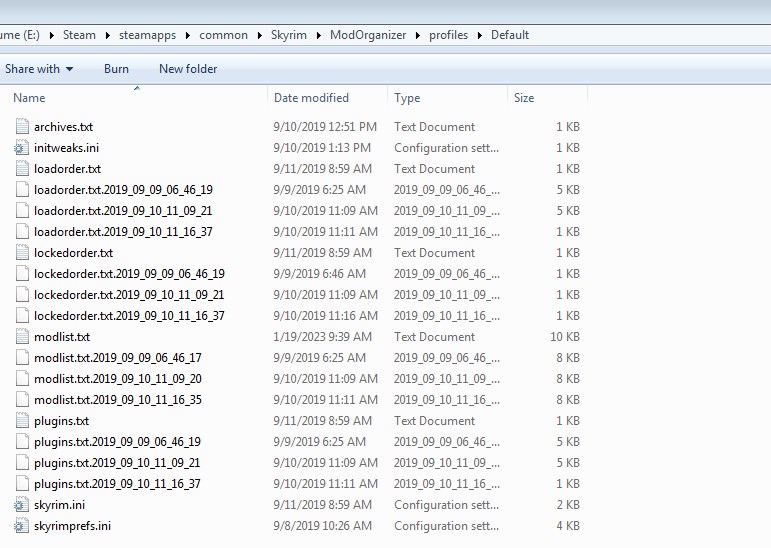Screen dimensions: 771x548
Task: Click icon of plugins.txt.2019_09_09_06_46_19
Action: 22,442
